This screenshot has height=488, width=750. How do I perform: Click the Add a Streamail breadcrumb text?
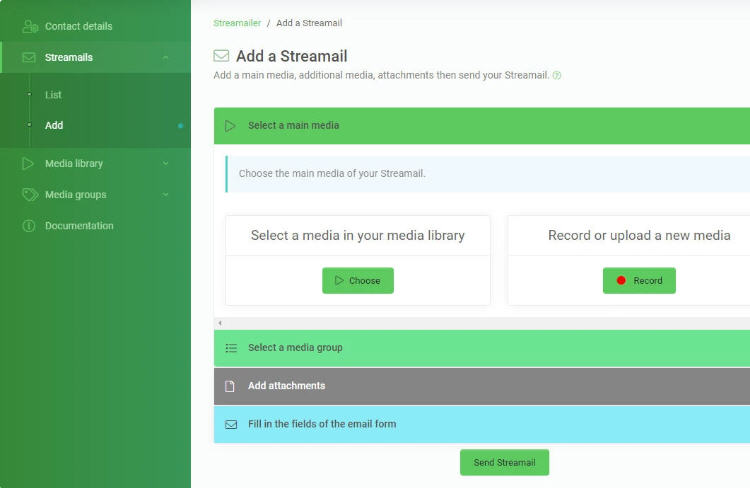309,23
